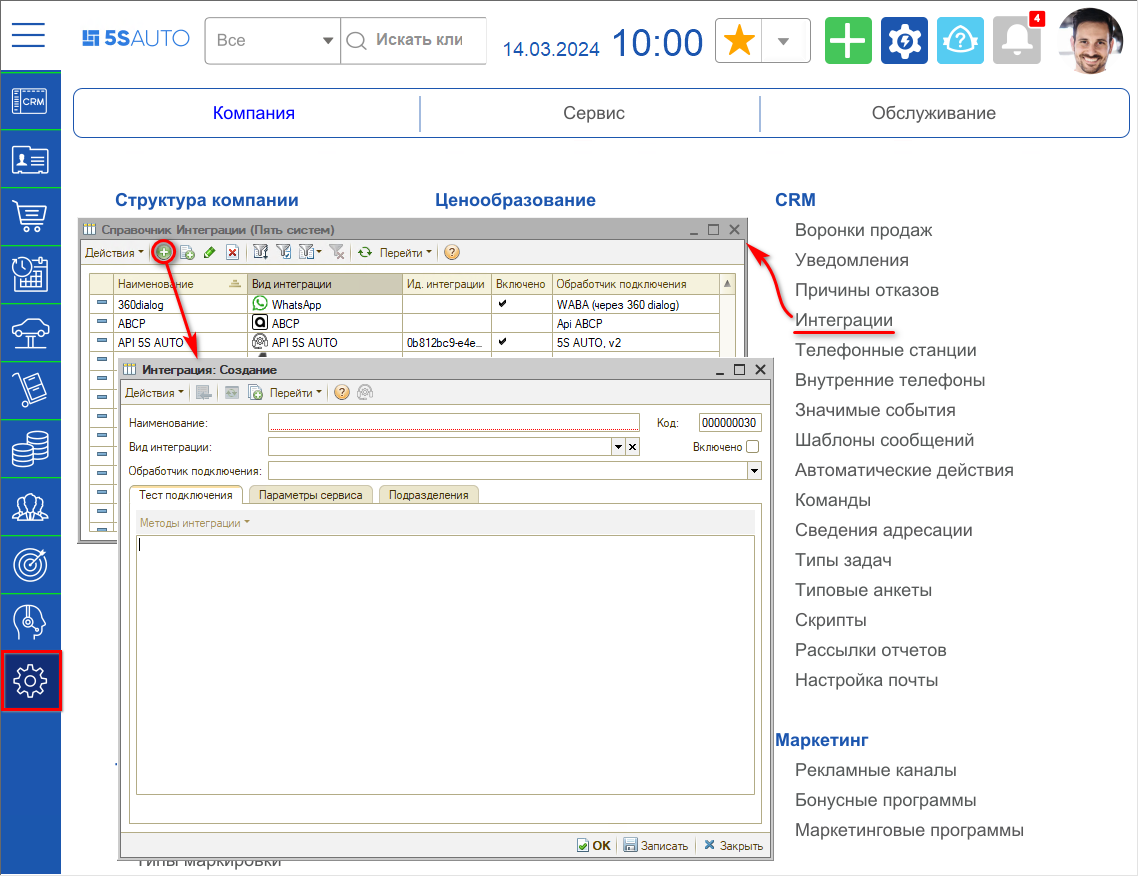Expand the Обработчик подключения dropdown arrow

[x=754, y=471]
